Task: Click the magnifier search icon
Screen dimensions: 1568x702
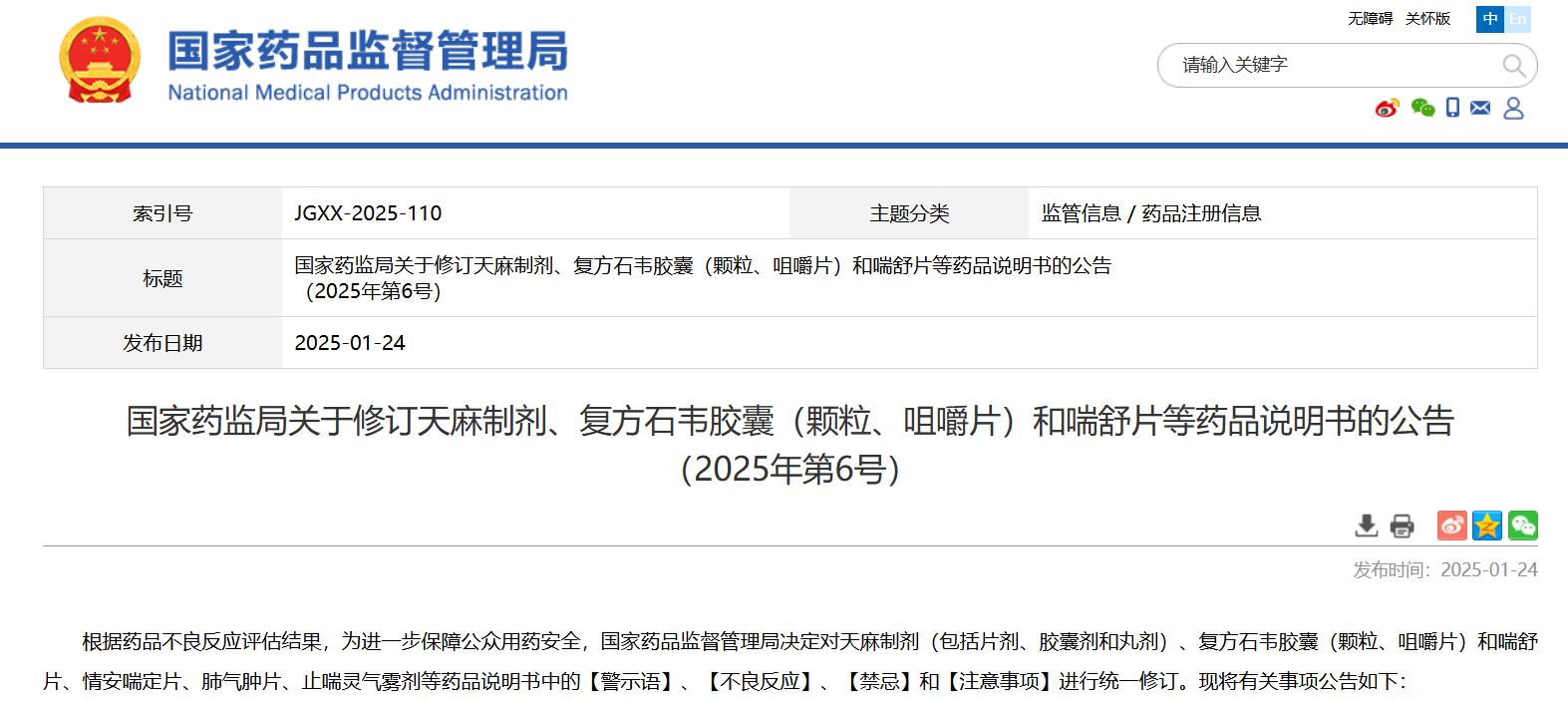Action: 1513,66
